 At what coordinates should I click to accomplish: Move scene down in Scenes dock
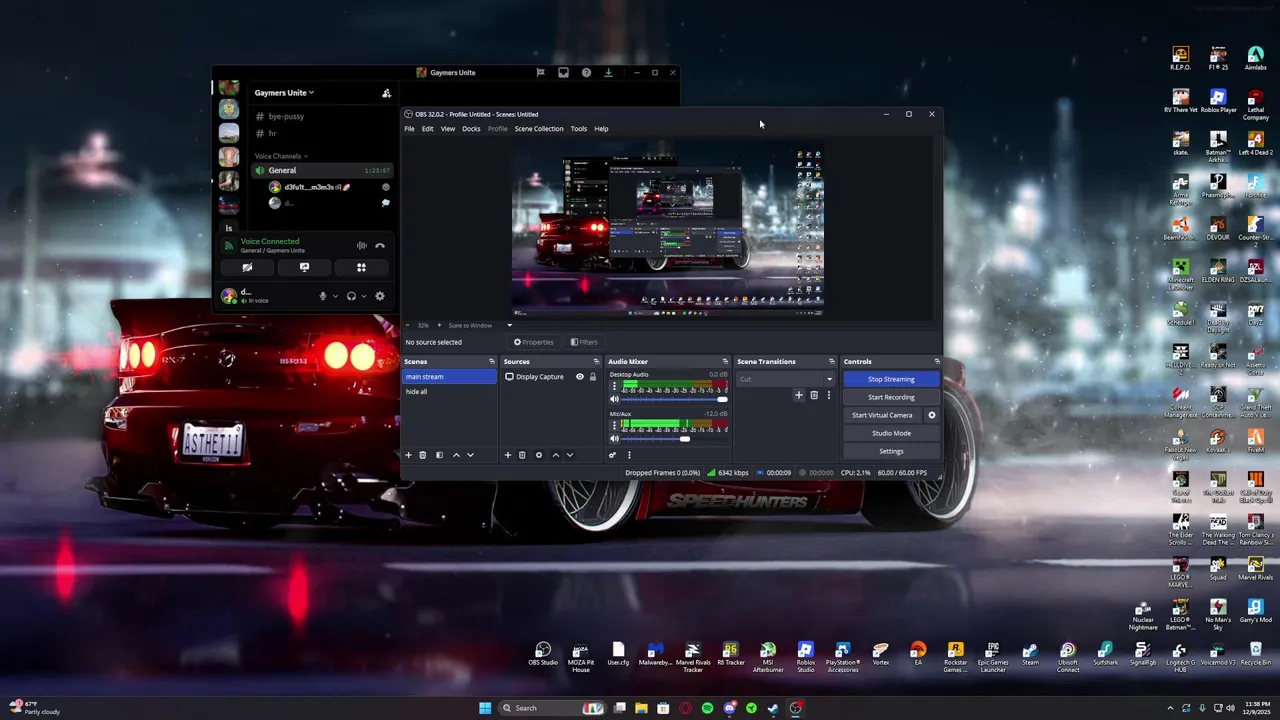pyautogui.click(x=470, y=455)
